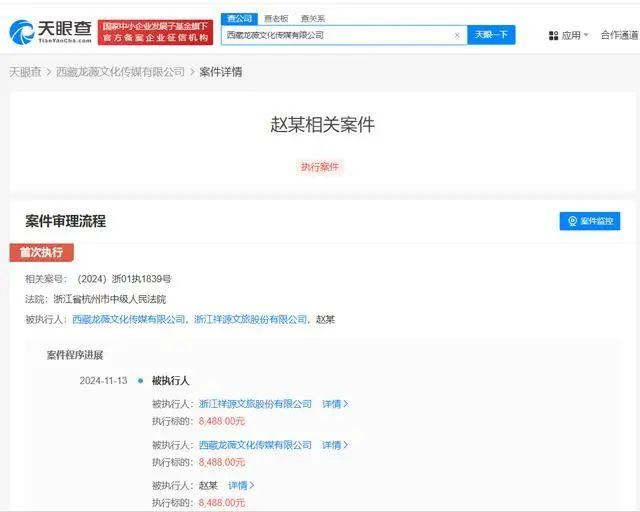Clear search field with the X icon
The image size is (640, 512).
[457, 36]
